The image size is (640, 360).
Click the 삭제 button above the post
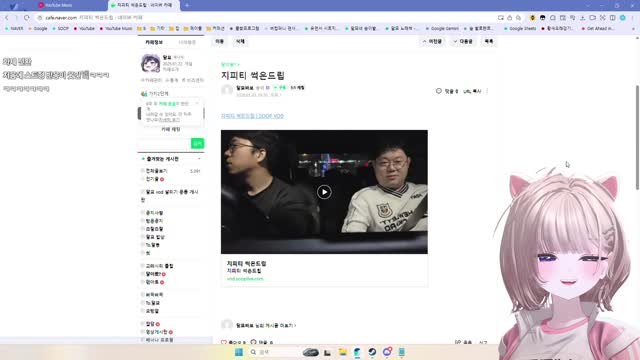[240, 41]
